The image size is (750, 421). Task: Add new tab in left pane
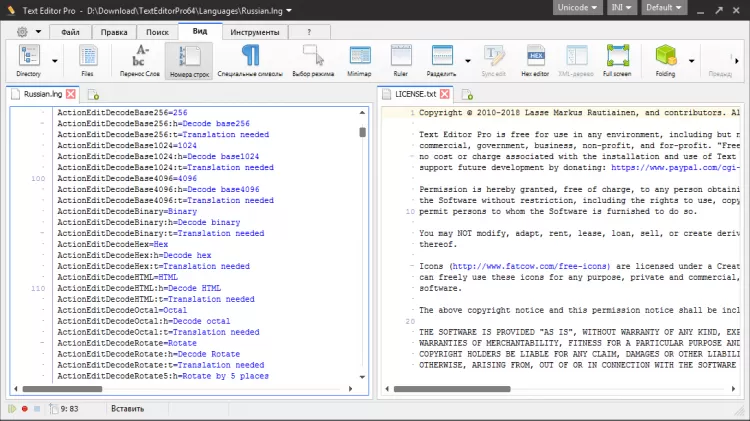coord(93,94)
